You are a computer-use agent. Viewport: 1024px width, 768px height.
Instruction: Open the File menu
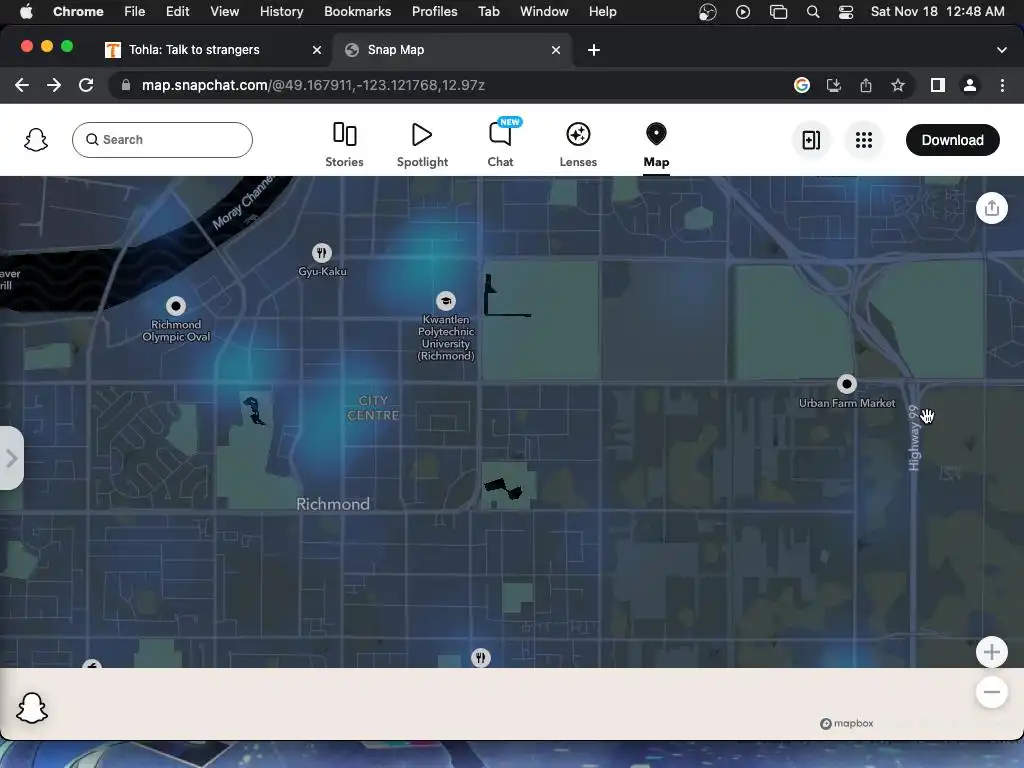click(135, 11)
